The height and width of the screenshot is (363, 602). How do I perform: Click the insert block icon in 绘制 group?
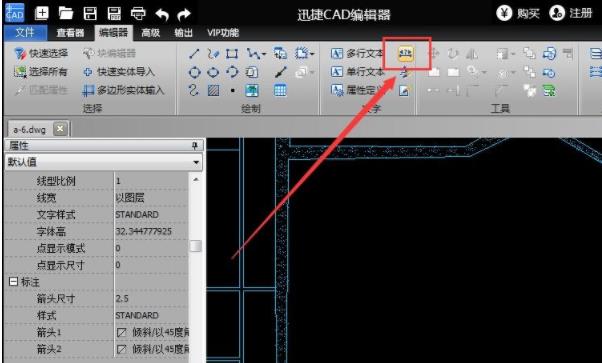[x=280, y=53]
